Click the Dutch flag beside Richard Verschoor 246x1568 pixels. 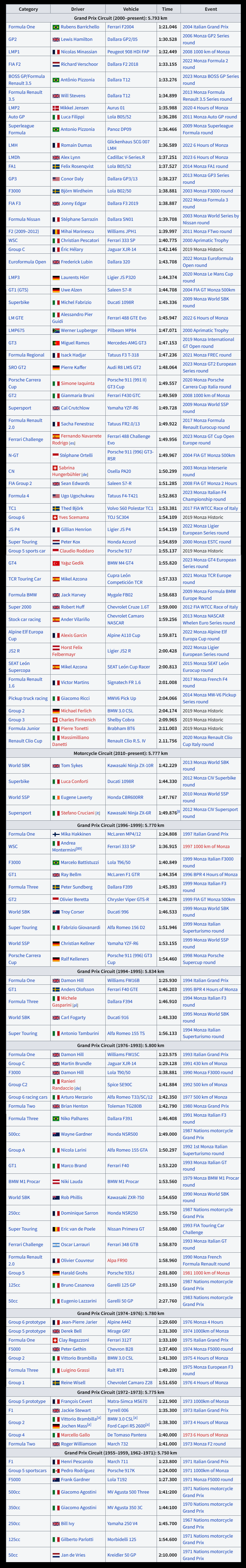point(55,64)
